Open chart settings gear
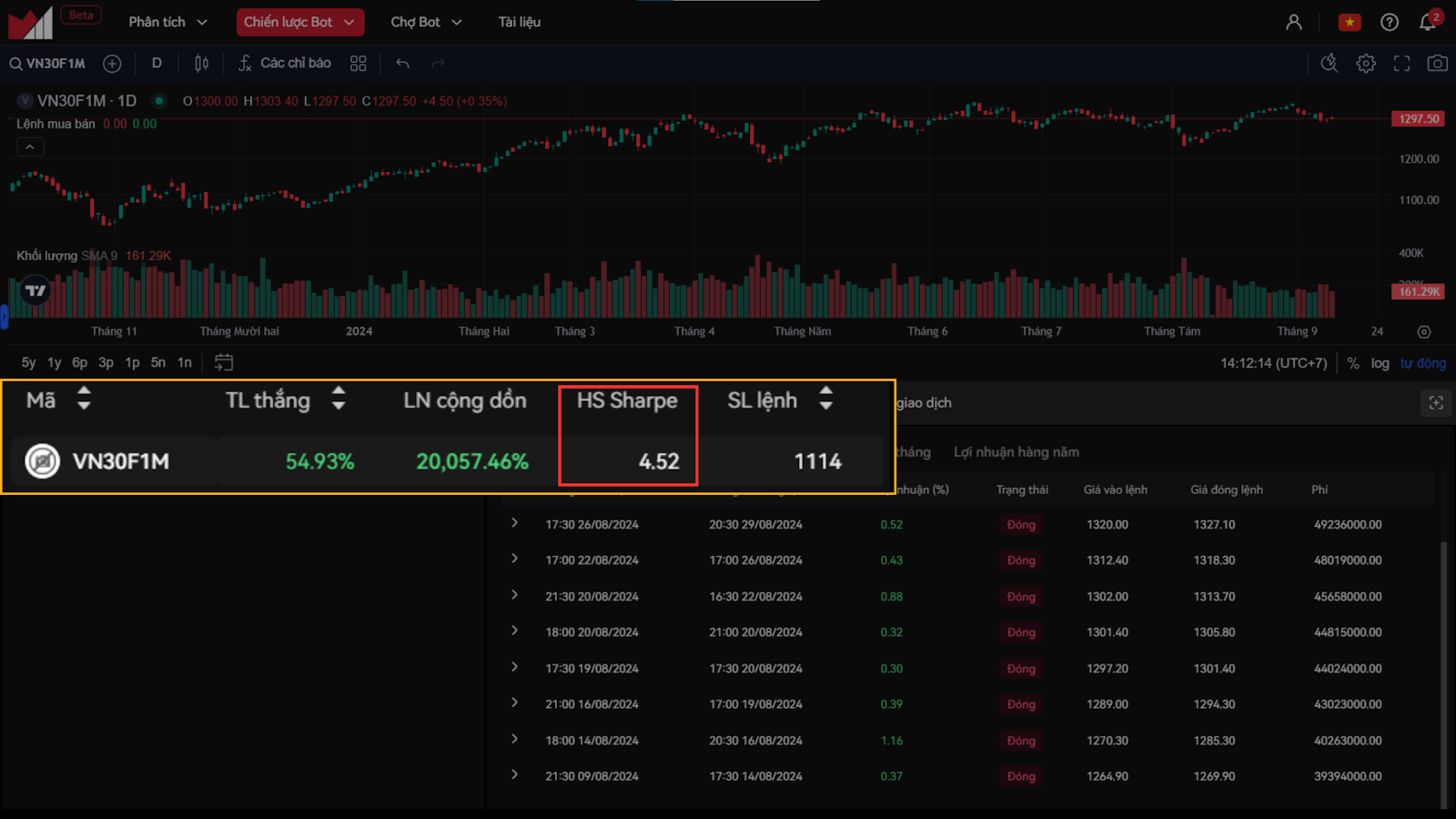Viewport: 1456px width, 819px height. click(1366, 64)
